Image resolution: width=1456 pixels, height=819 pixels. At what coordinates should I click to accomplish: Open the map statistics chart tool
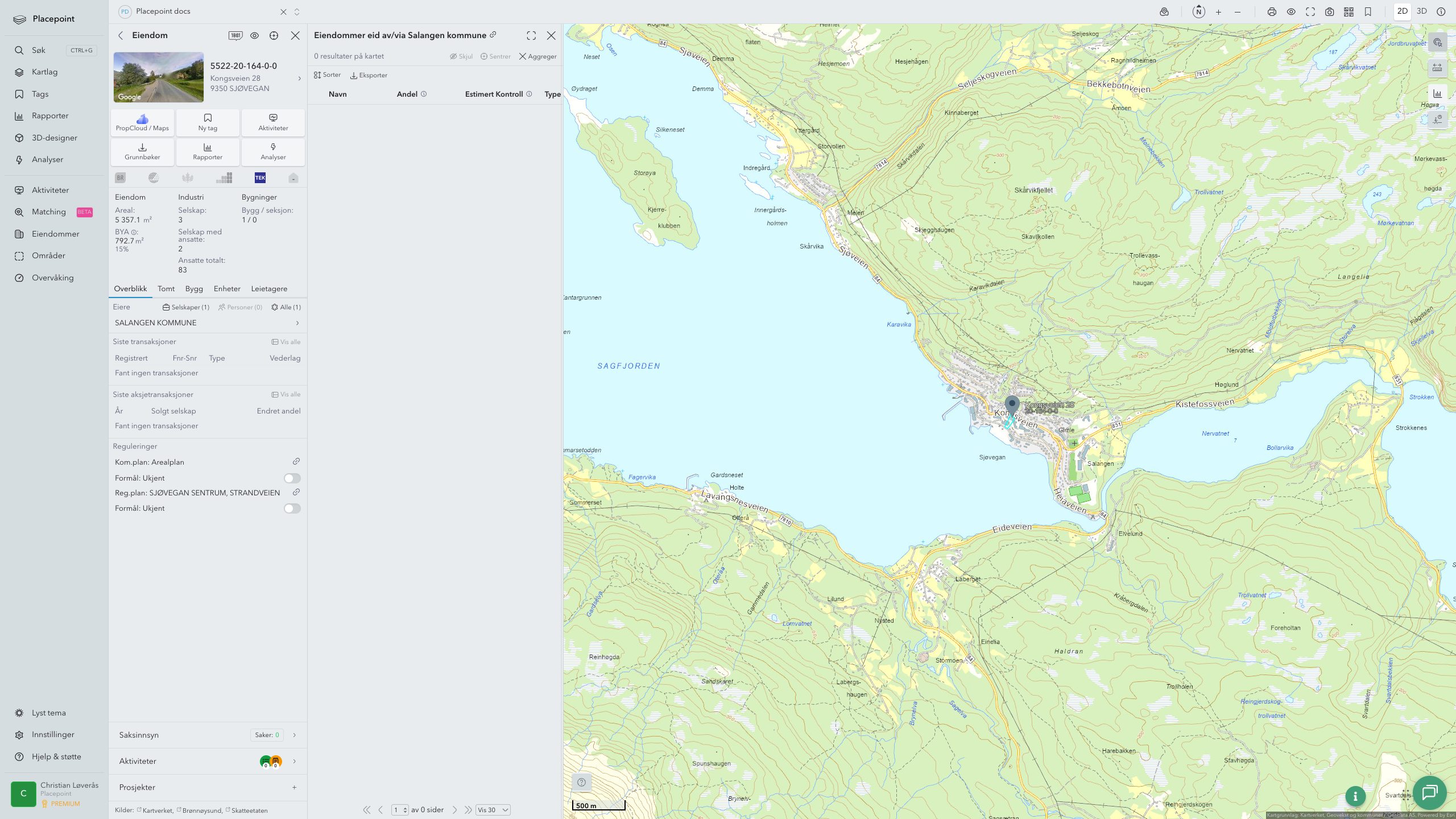[1438, 93]
